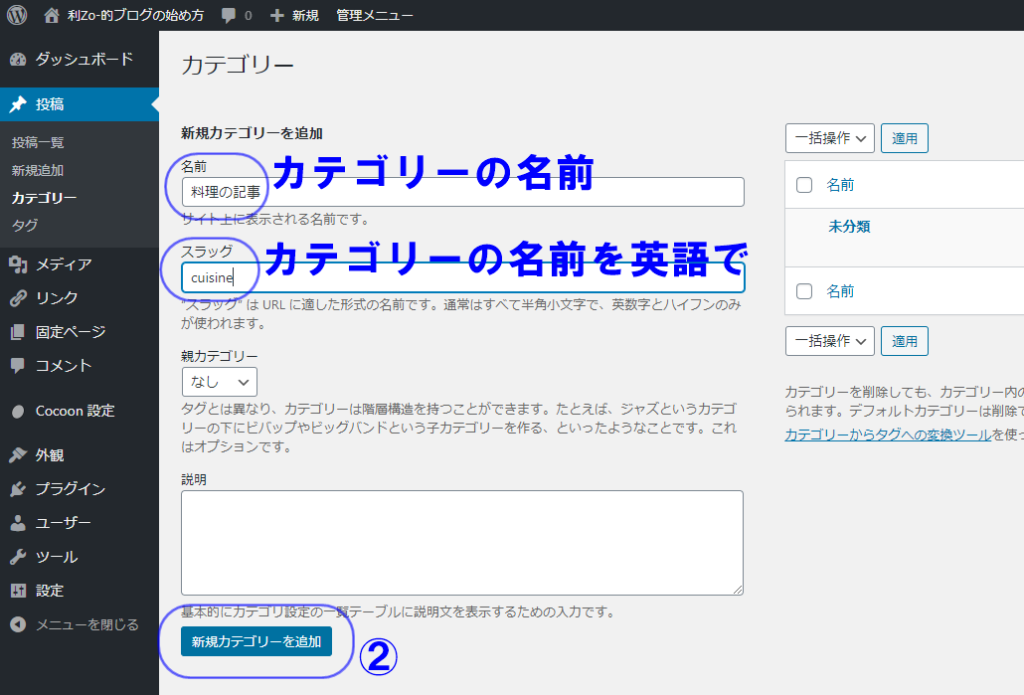Open 投稿一覧 in the sidebar submenu
1024x695 pixels.
(x=38, y=143)
